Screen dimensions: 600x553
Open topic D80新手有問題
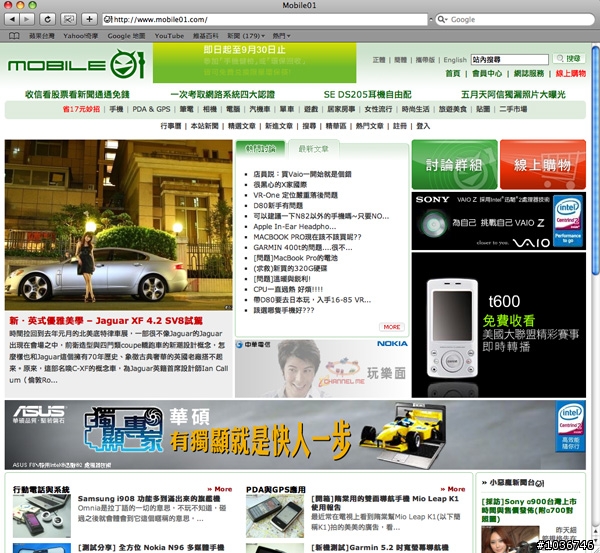278,206
